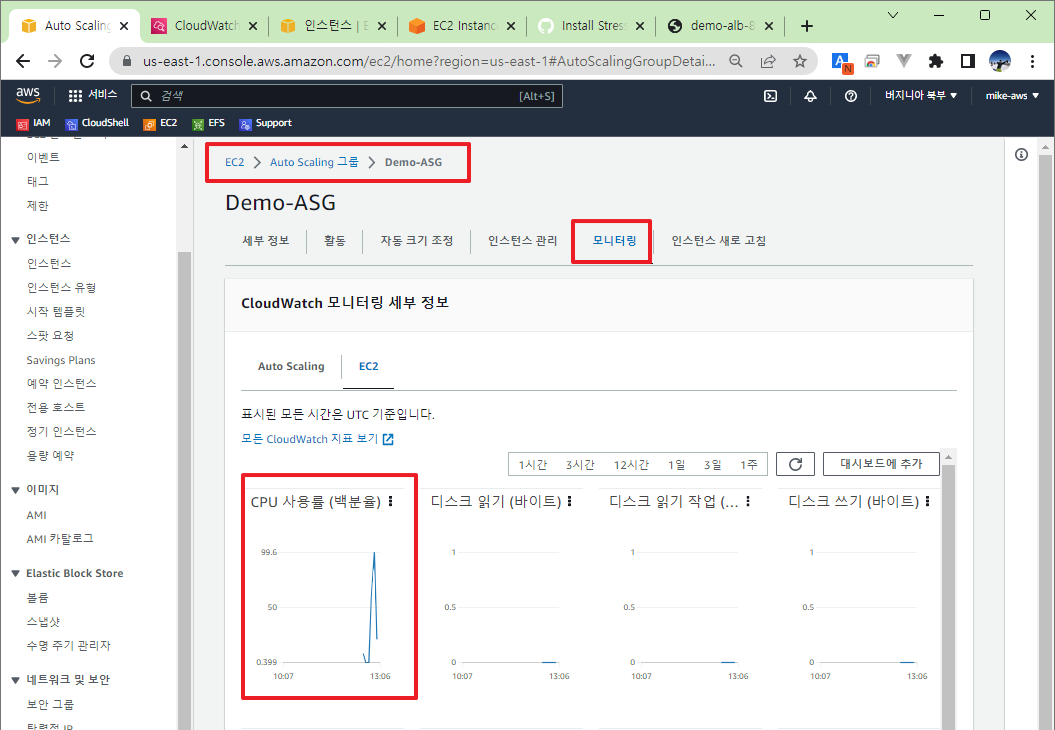The height and width of the screenshot is (730, 1055).
Task: Open IAM favorite shortcut
Action: click(x=33, y=123)
